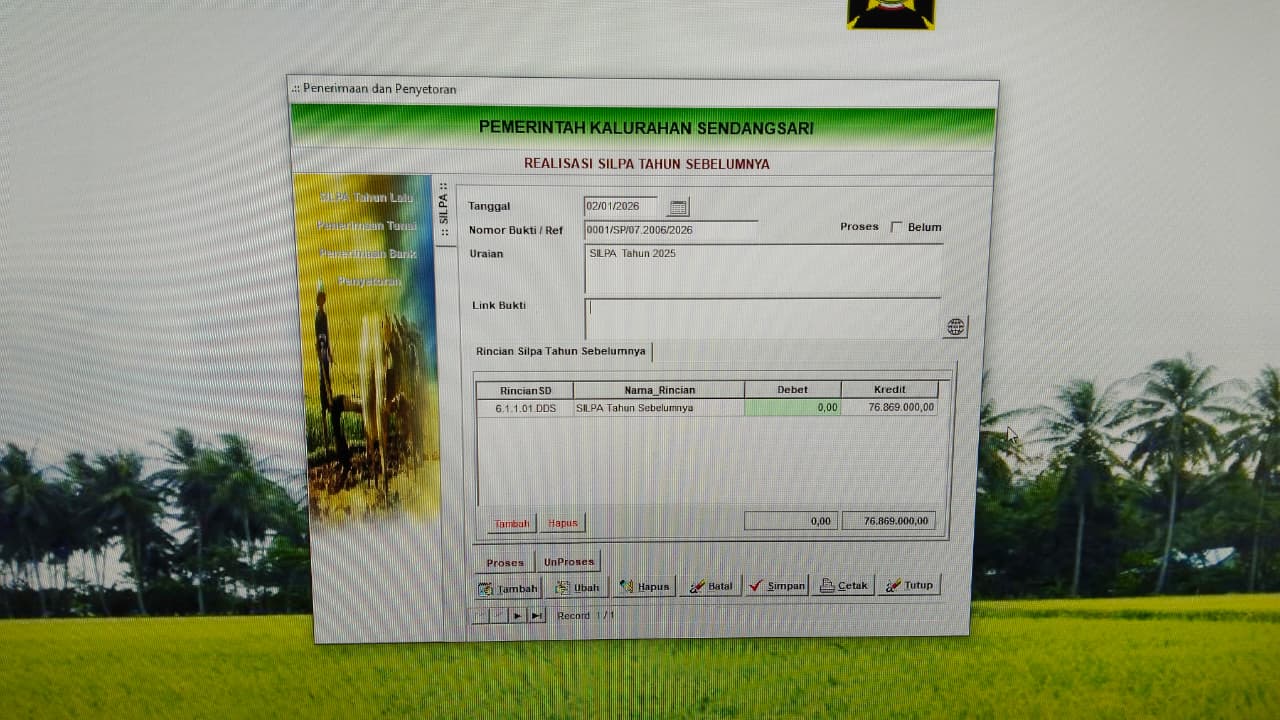Click the globe icon next to Link Bukti
This screenshot has width=1280, height=720.
955,327
